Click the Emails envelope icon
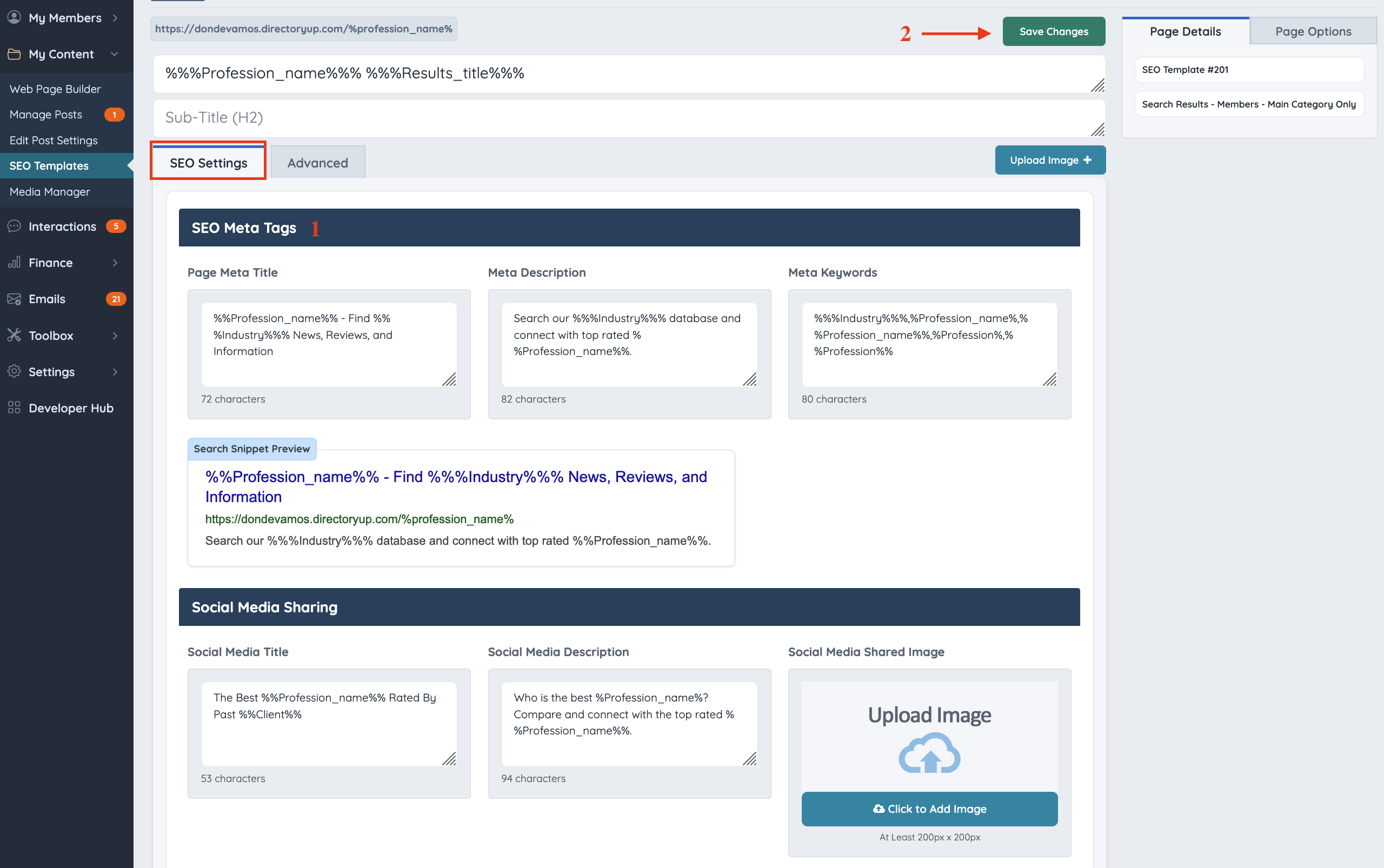1384x868 pixels. click(x=14, y=299)
